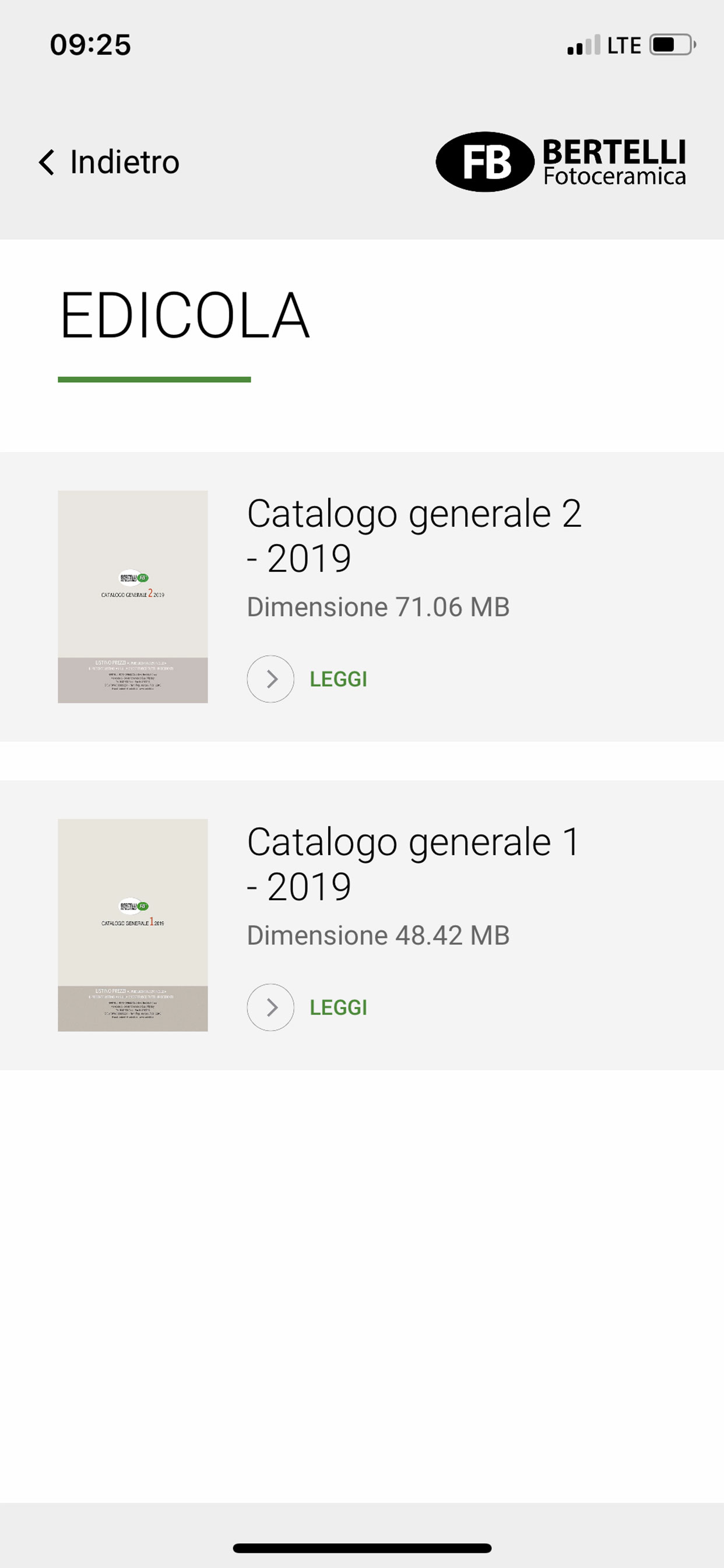Tap the Dimensione 71.06 MB label
724x1568 pixels.
tap(378, 607)
